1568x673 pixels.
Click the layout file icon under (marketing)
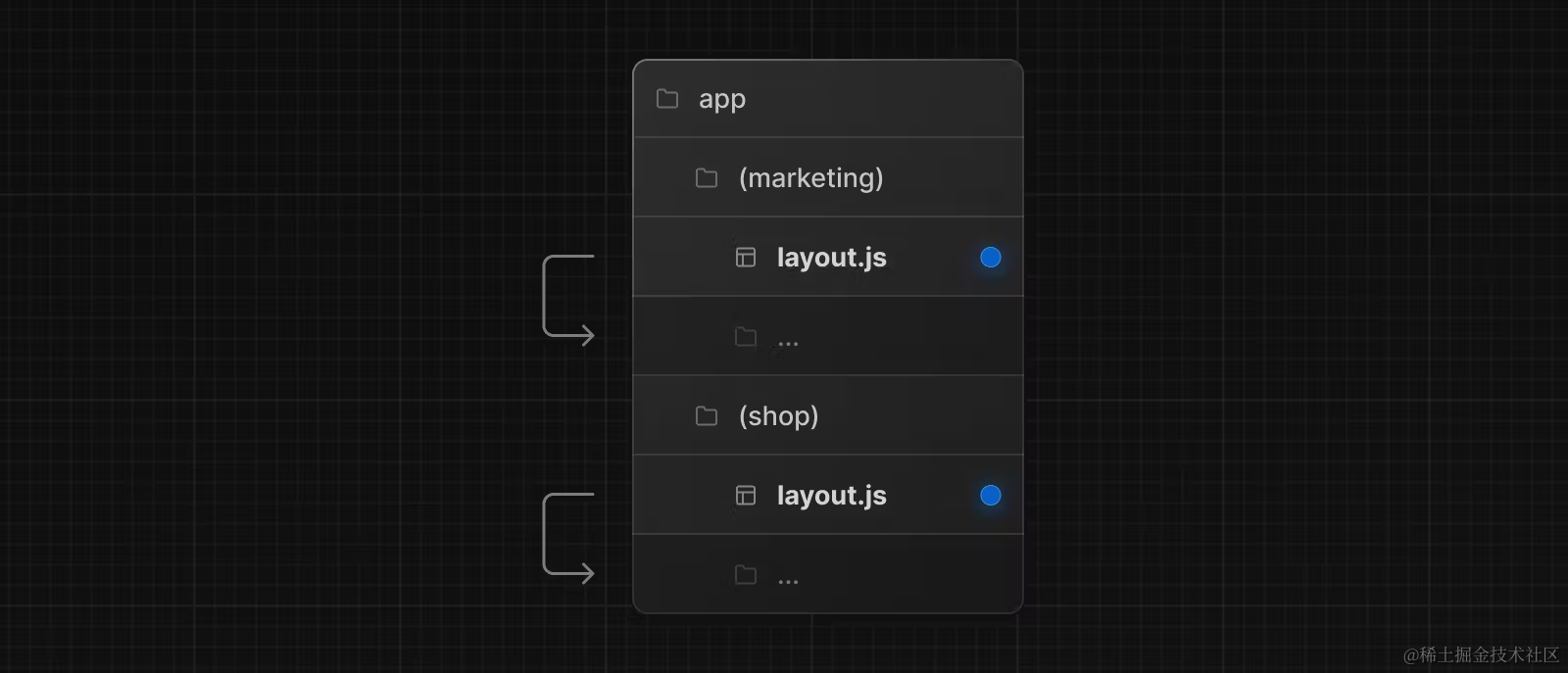(x=746, y=258)
